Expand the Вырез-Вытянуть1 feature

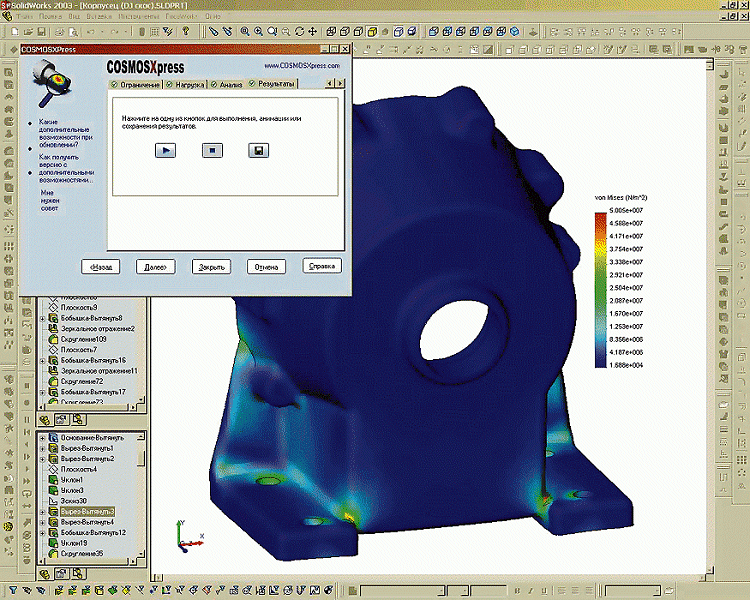click(x=43, y=448)
